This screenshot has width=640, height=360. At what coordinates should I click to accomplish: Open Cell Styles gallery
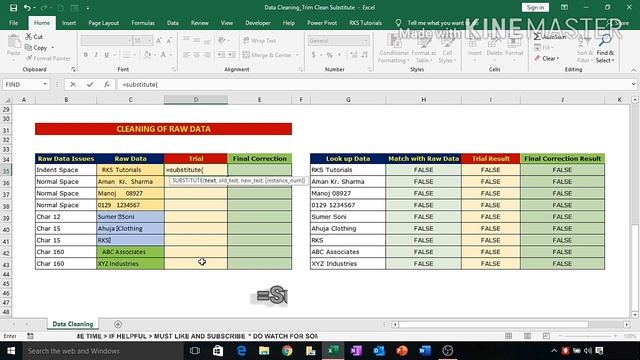pyautogui.click(x=447, y=48)
